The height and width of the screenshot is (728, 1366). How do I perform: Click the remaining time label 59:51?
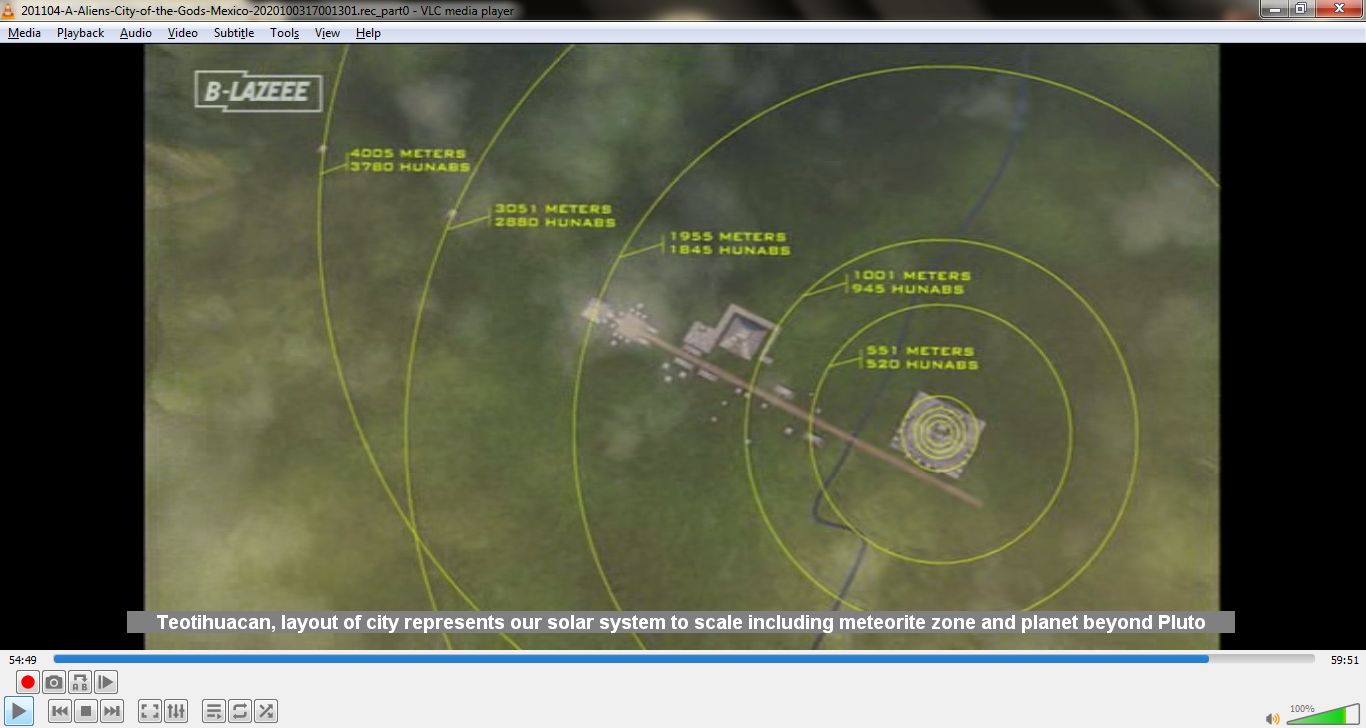[1344, 660]
